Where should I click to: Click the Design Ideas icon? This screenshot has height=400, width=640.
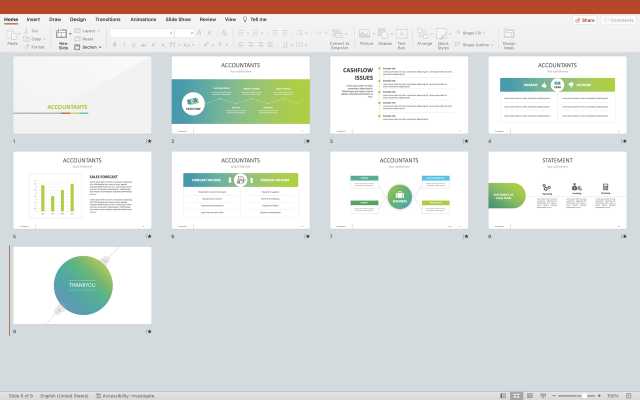click(509, 37)
